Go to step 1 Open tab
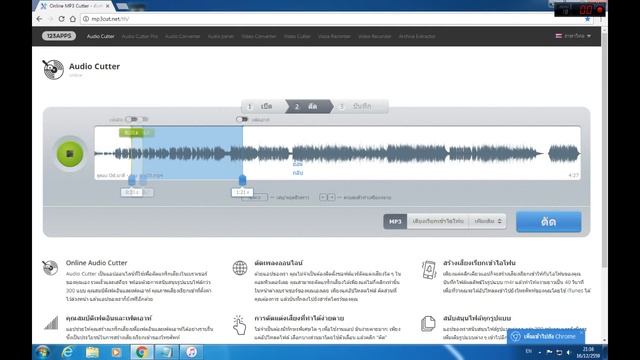Viewport: 640px width, 360px height. pyautogui.click(x=263, y=107)
